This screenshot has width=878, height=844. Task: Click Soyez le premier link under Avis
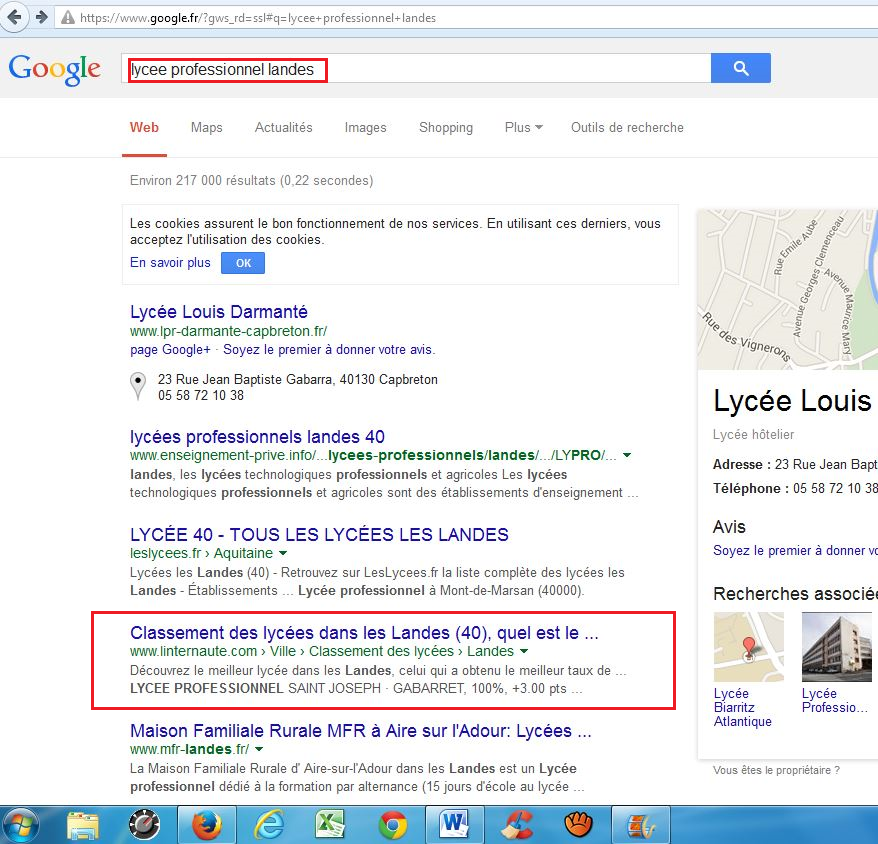point(795,551)
